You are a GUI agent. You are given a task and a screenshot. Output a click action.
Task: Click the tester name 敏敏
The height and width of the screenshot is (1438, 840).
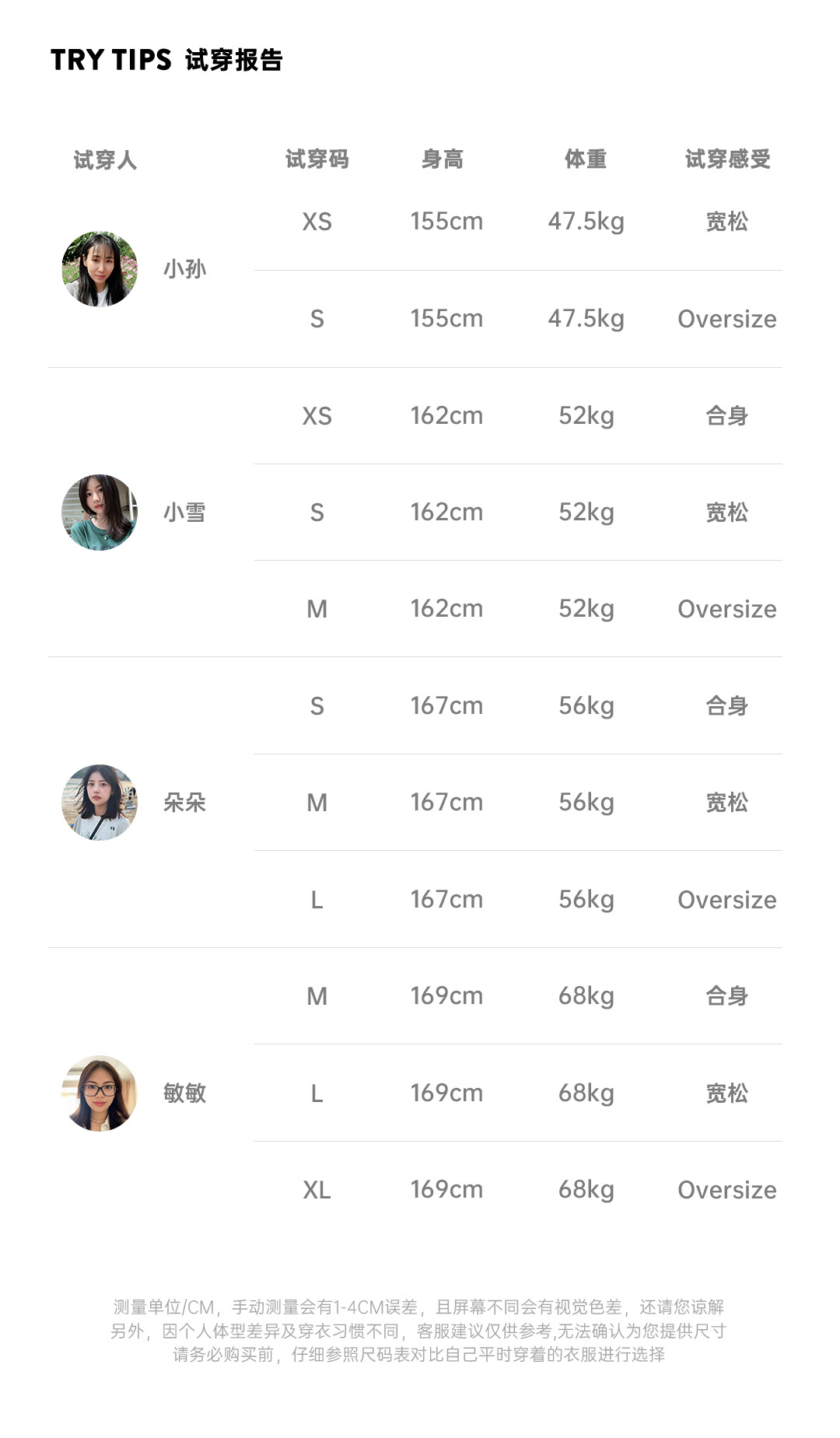tap(184, 1093)
